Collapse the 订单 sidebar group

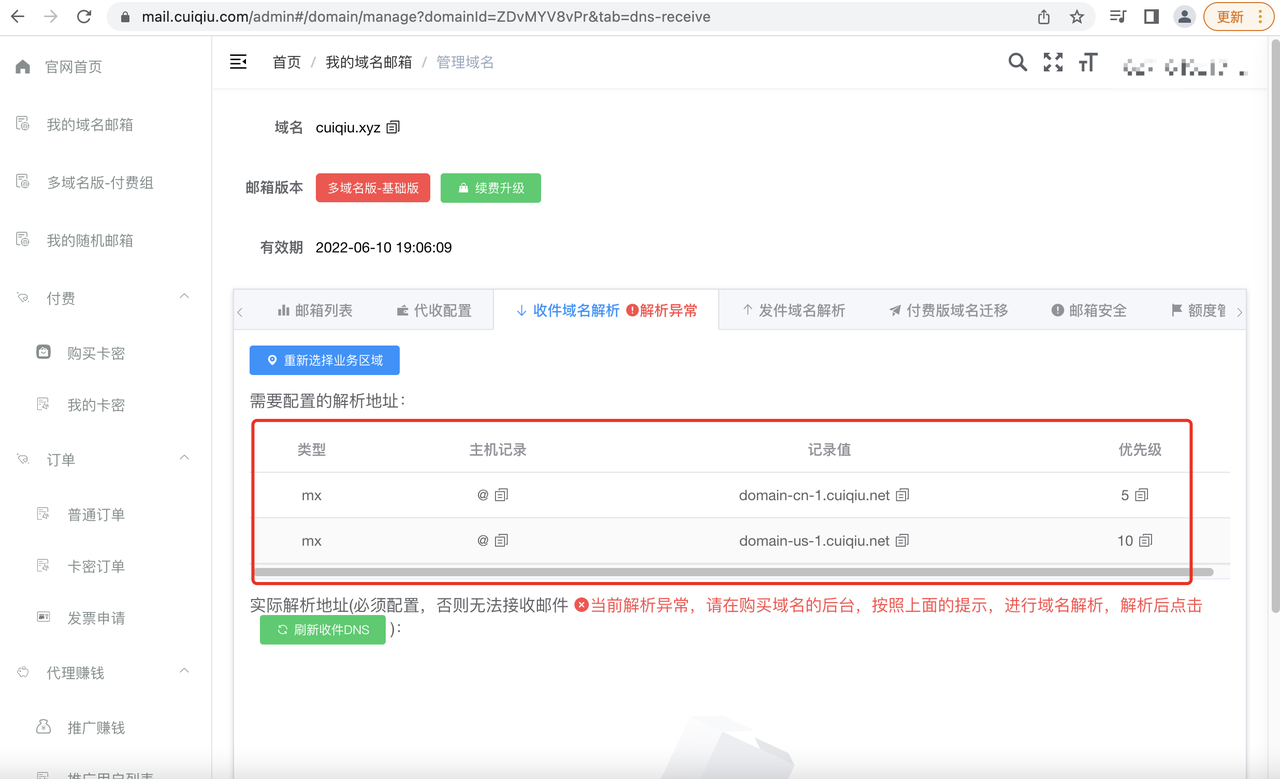tap(105, 459)
